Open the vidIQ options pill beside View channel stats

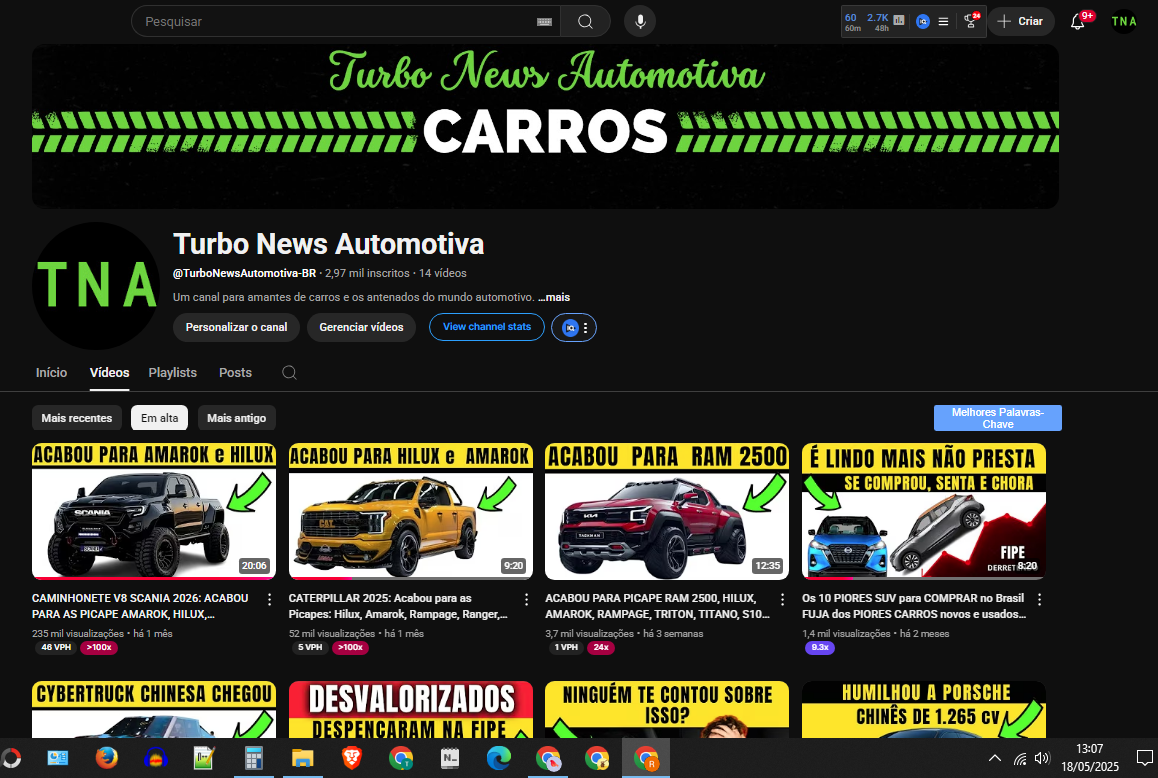(x=574, y=327)
